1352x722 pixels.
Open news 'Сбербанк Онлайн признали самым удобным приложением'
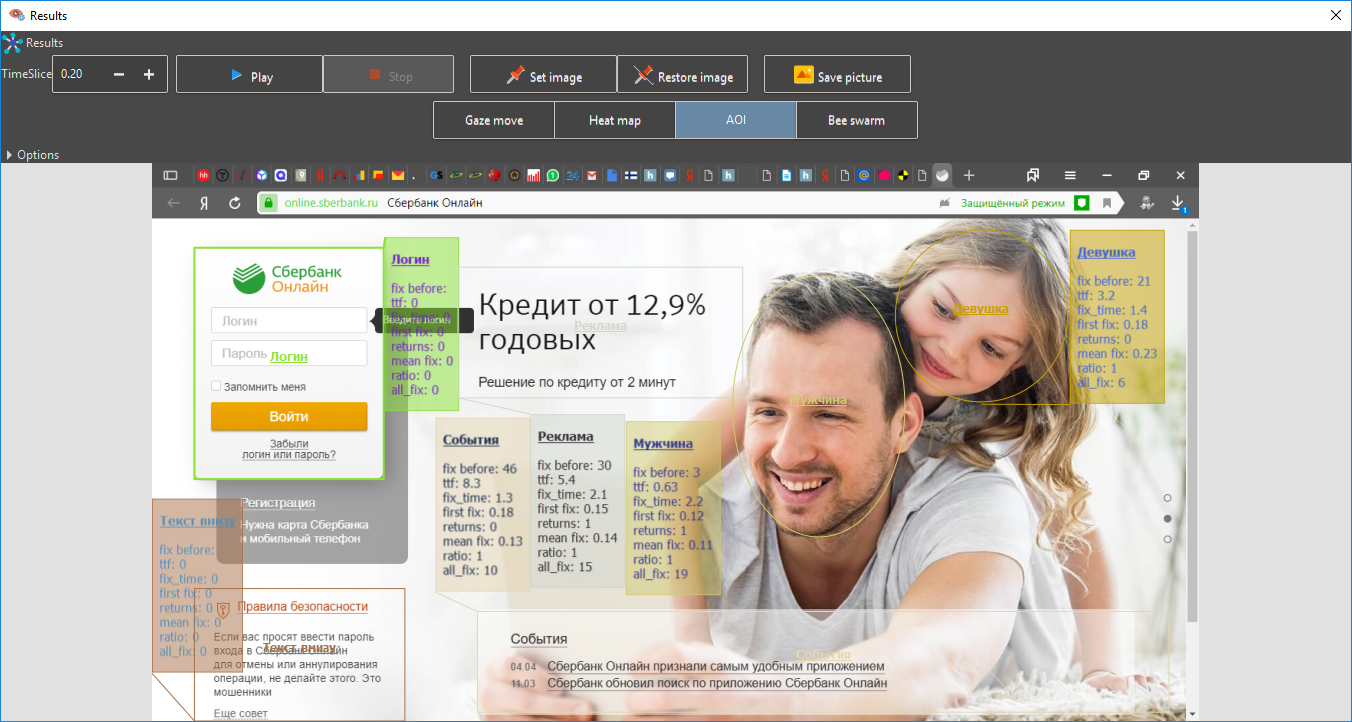click(x=716, y=666)
